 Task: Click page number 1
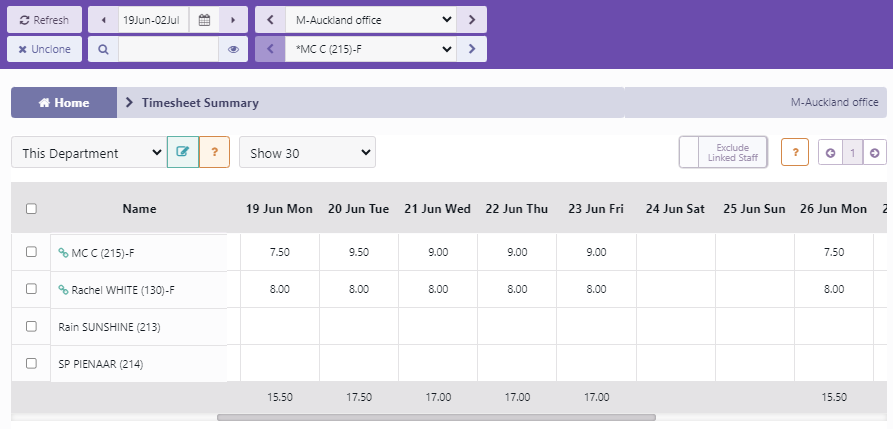[853, 153]
